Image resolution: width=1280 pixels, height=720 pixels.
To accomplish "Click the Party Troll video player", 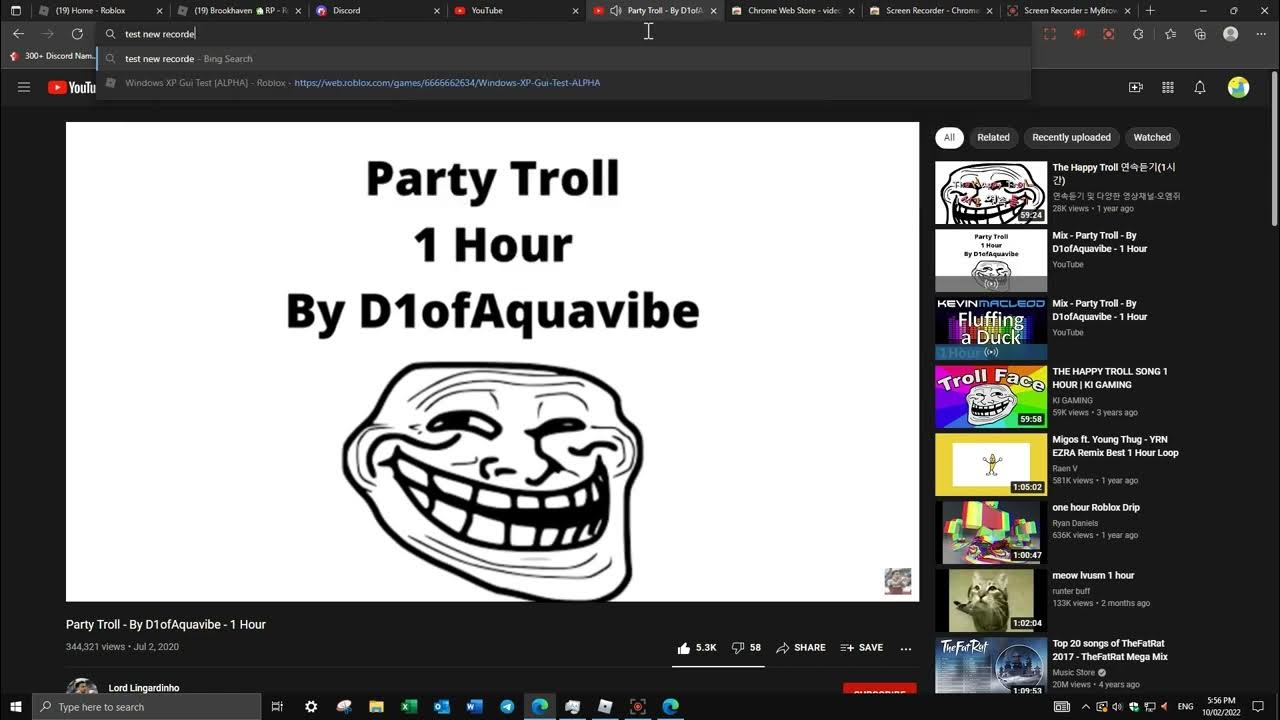I will (x=492, y=362).
